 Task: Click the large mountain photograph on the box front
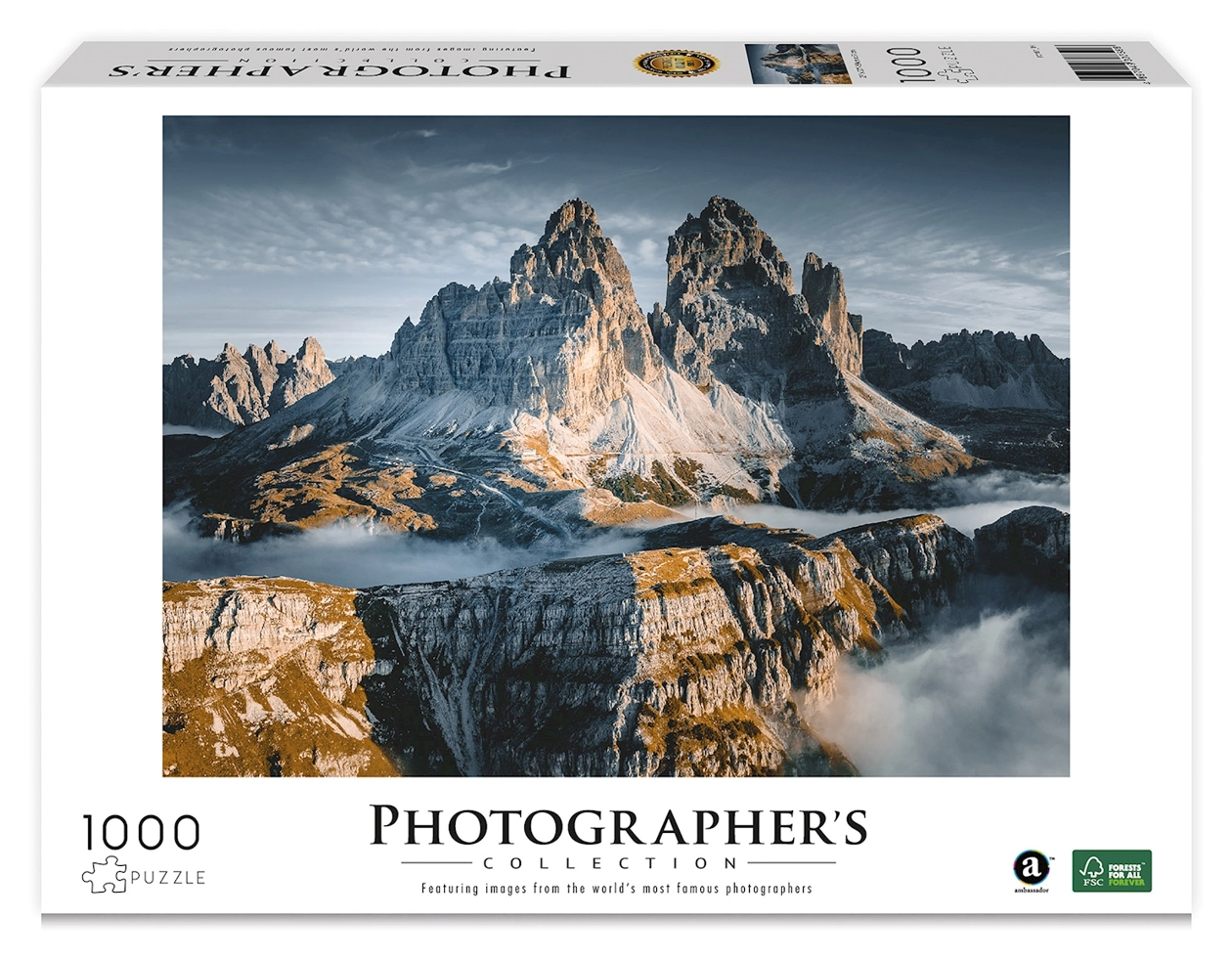(x=616, y=446)
